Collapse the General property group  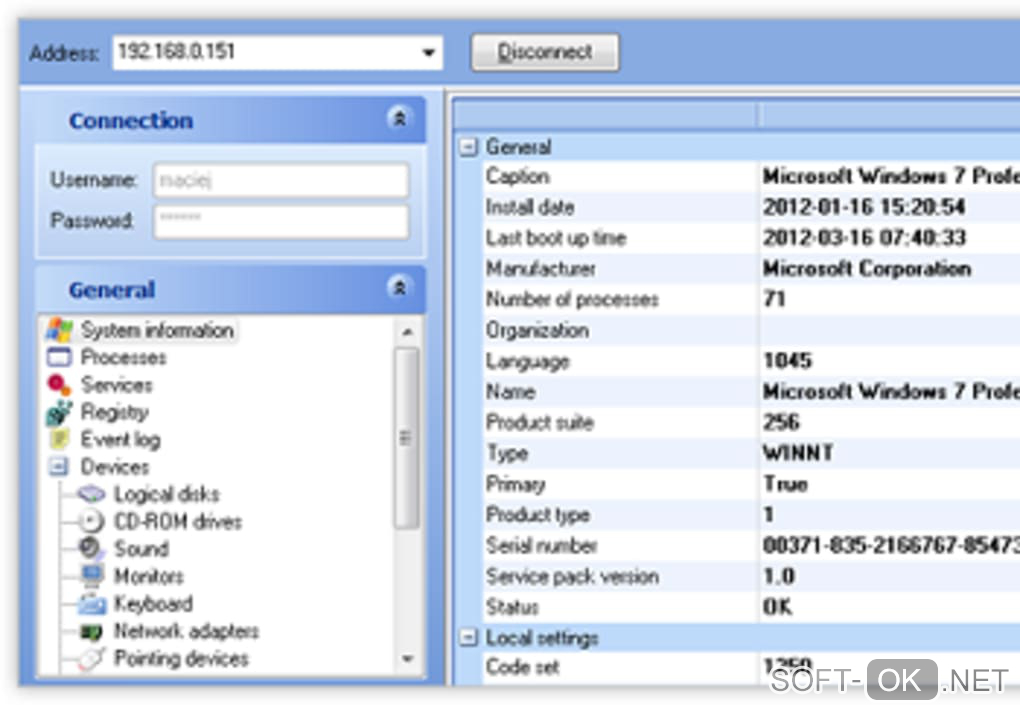tap(468, 146)
